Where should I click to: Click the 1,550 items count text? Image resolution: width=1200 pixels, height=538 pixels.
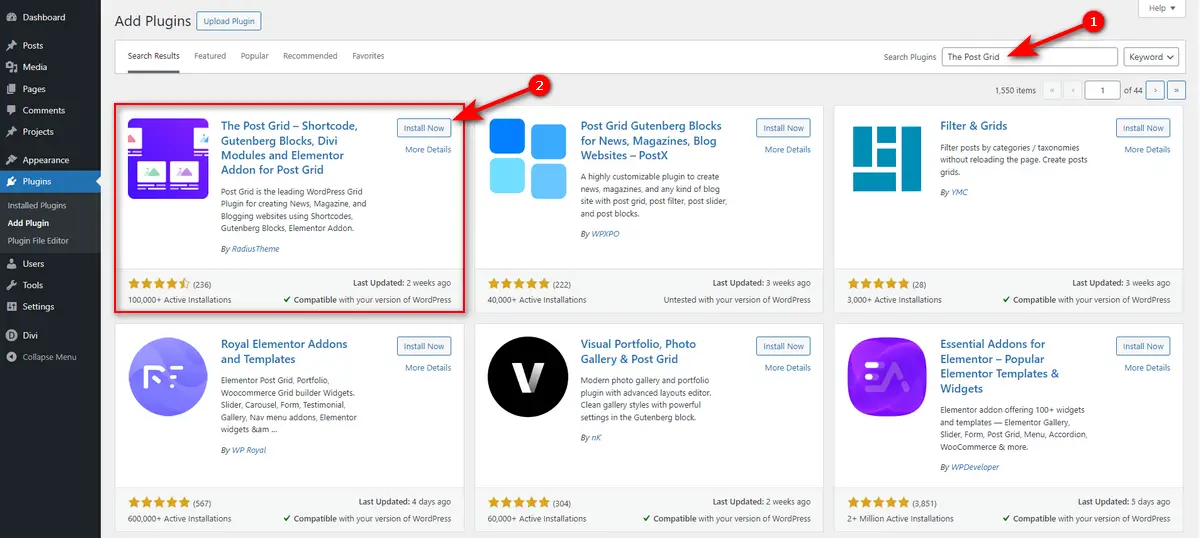(x=1016, y=91)
